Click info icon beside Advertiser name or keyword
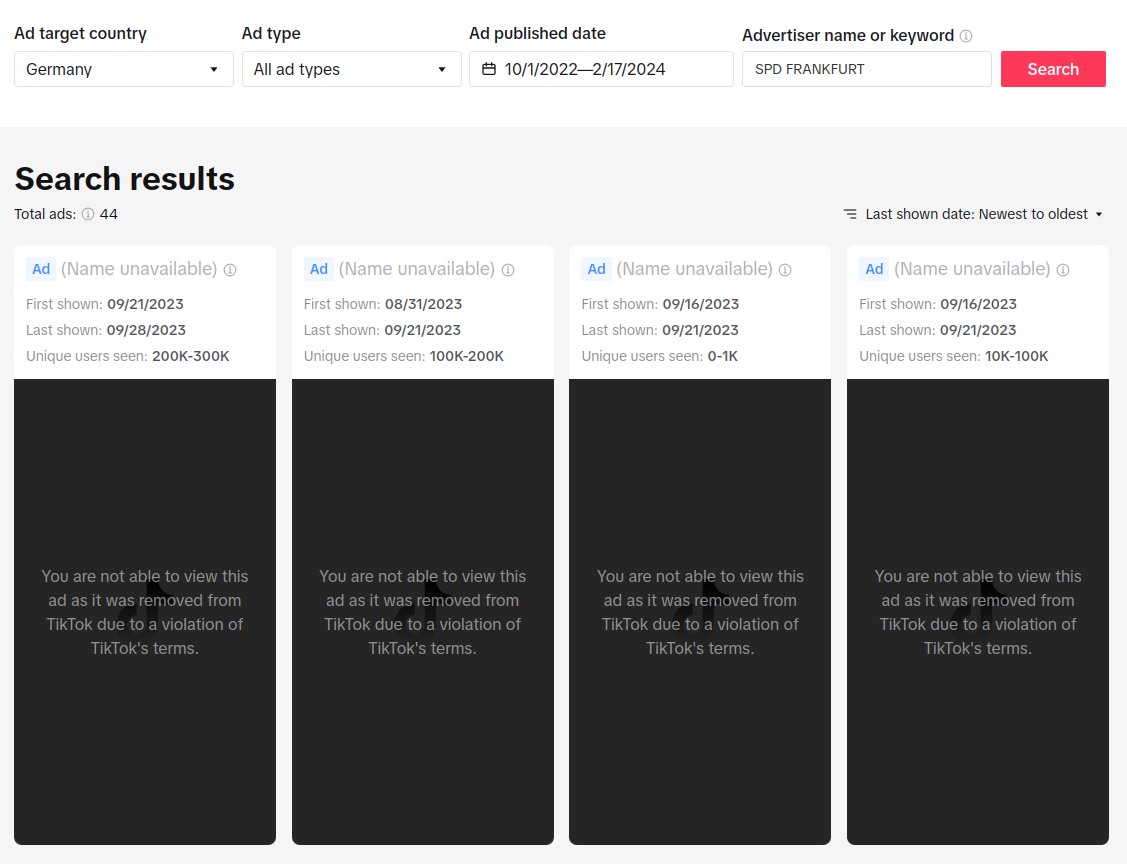The height and width of the screenshot is (864, 1127). (x=966, y=36)
